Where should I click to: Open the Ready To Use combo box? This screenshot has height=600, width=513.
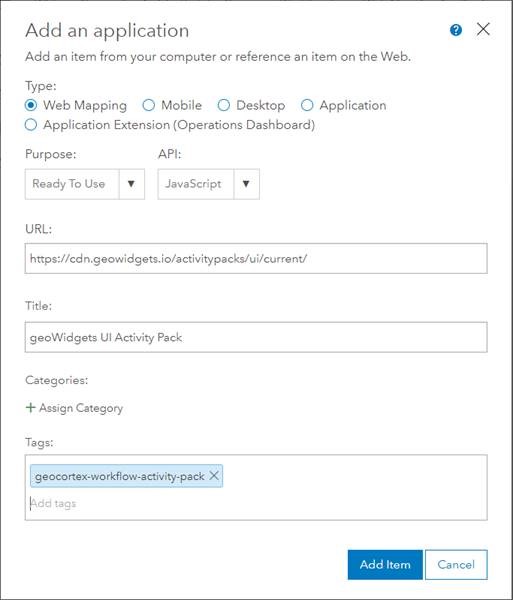(85, 184)
